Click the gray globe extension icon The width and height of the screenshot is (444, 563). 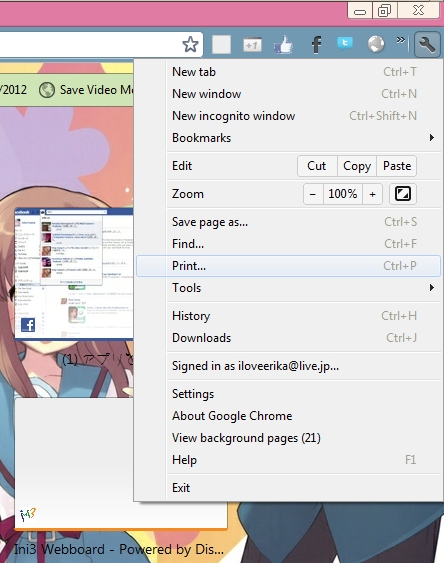[x=376, y=44]
